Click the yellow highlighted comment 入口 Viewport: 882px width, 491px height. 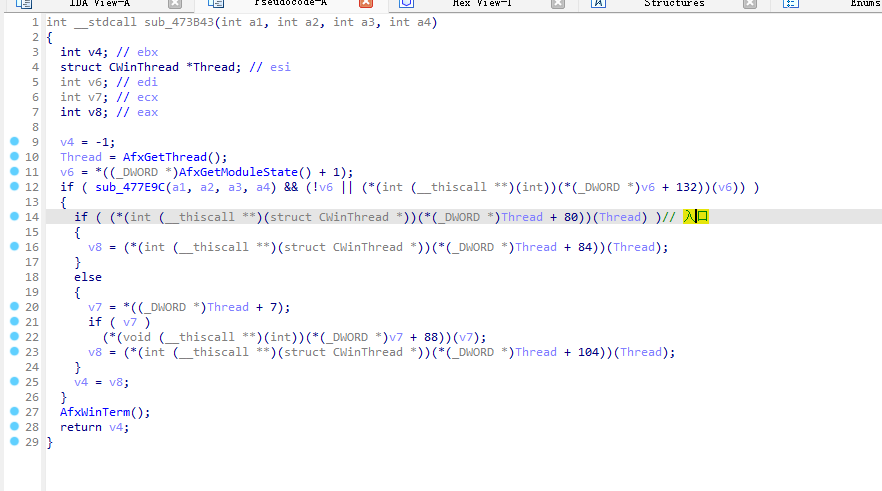tap(696, 217)
